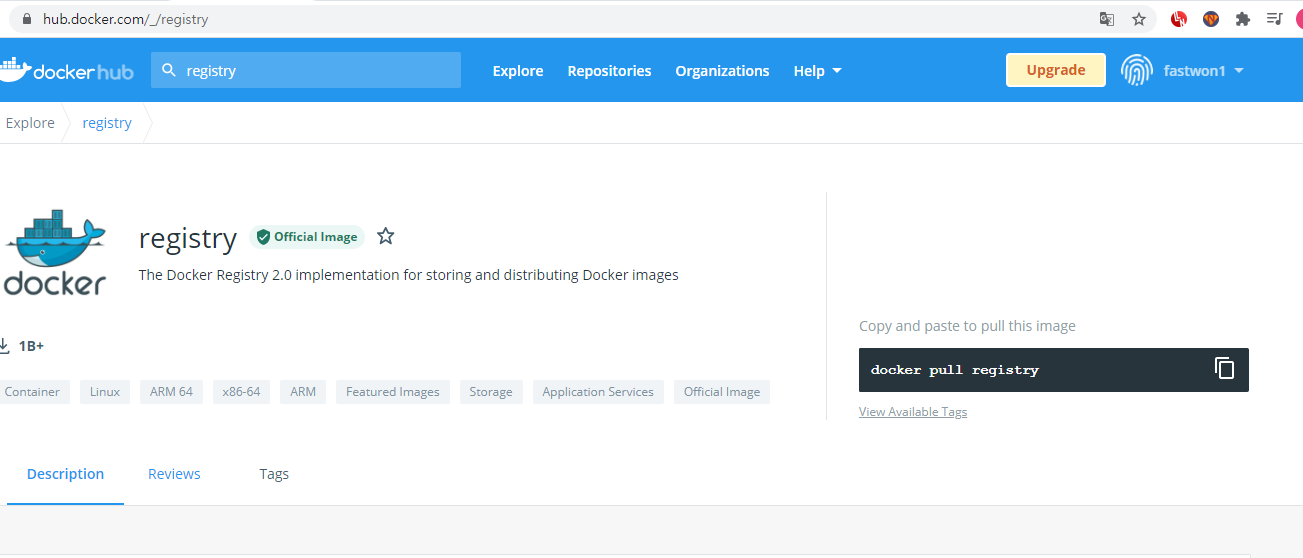Click the Linux tag chip

105,392
